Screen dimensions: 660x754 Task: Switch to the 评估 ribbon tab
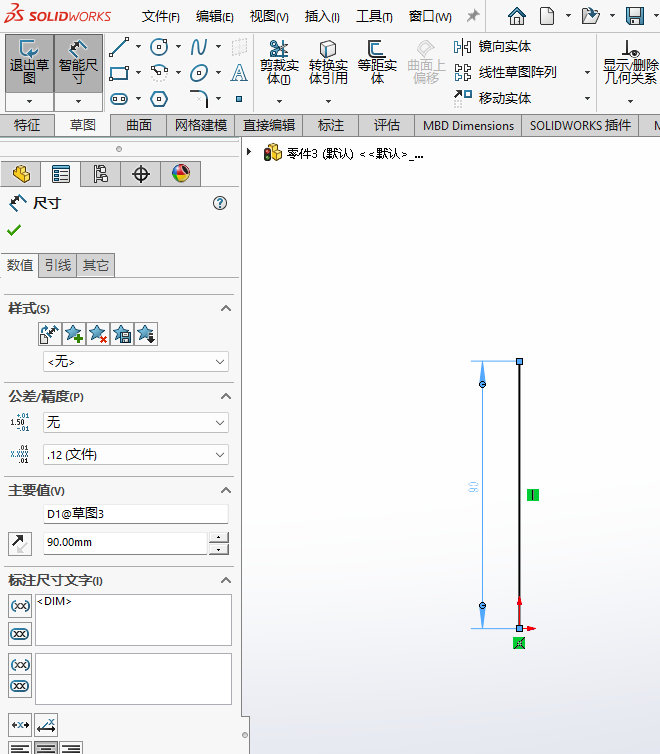click(x=386, y=126)
